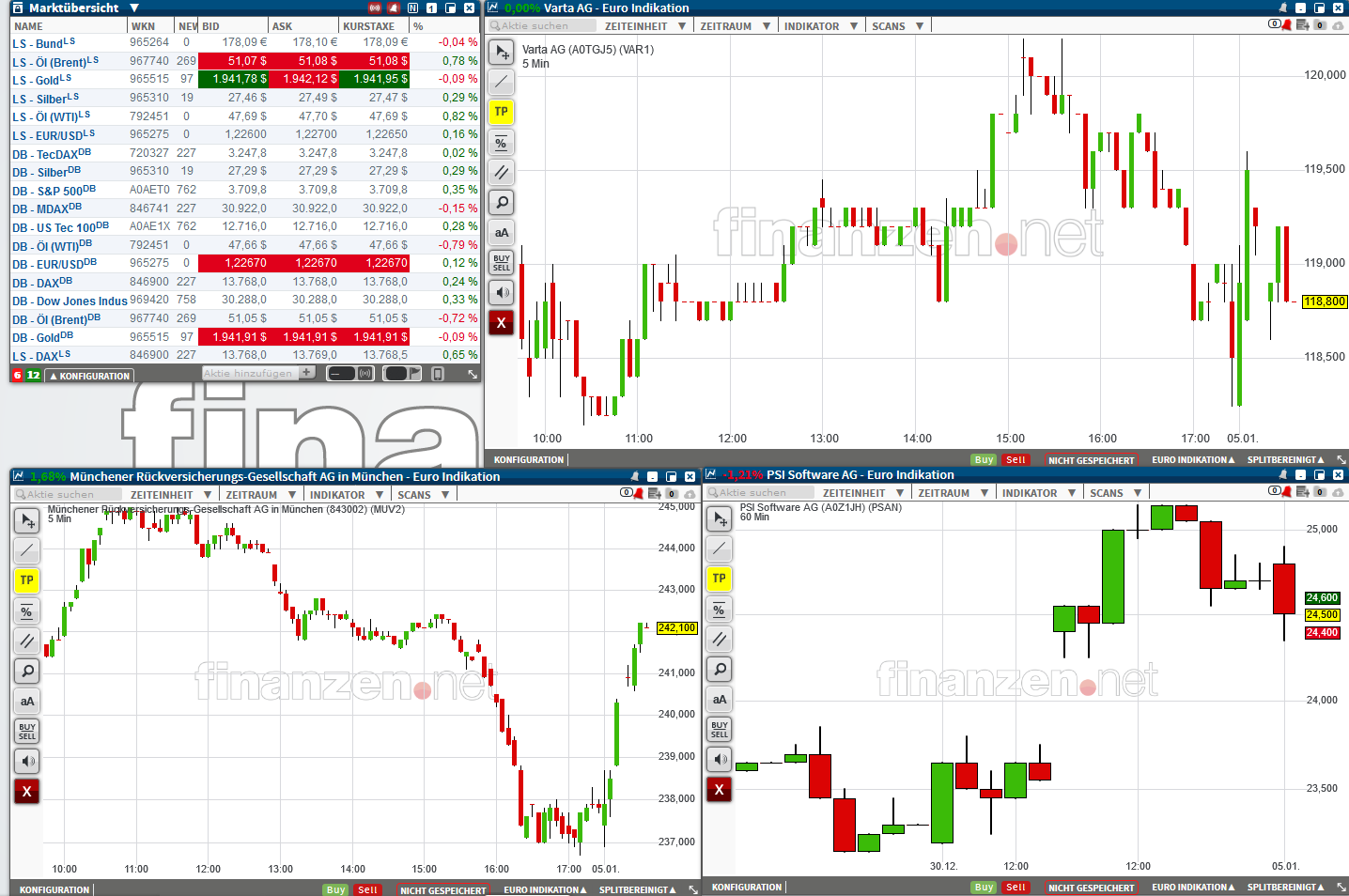Activate TP tool in Münchener Rück chart
The height and width of the screenshot is (896, 1349).
pyautogui.click(x=27, y=580)
